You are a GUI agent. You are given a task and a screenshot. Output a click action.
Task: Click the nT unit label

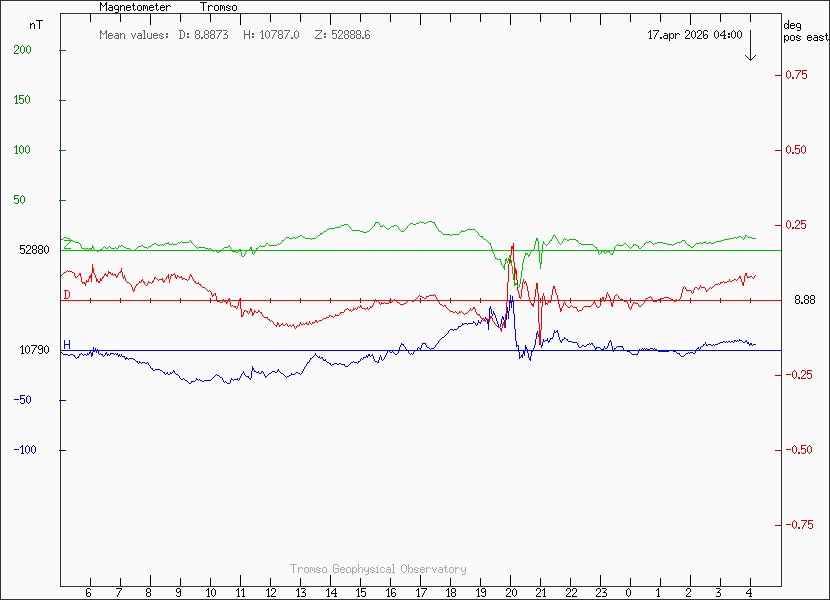coord(37,23)
